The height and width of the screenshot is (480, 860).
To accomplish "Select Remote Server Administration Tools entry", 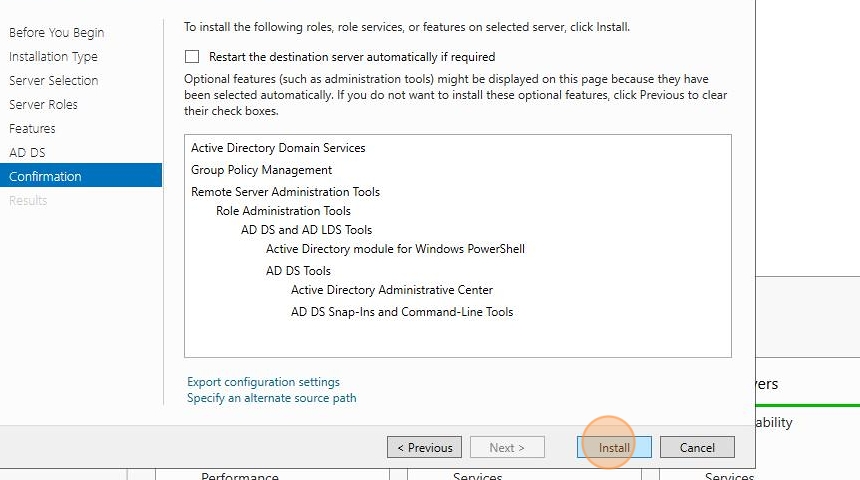I will [x=285, y=191].
